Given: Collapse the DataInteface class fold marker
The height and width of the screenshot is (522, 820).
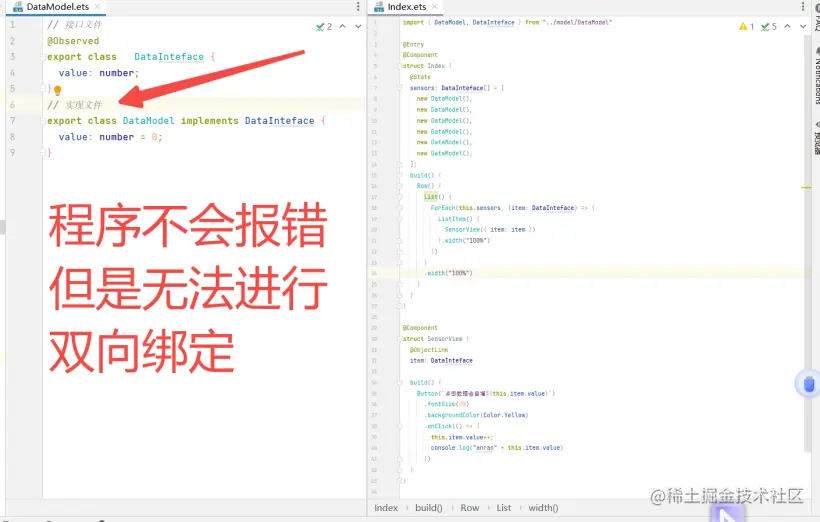Looking at the screenshot, I should click(x=43, y=57).
